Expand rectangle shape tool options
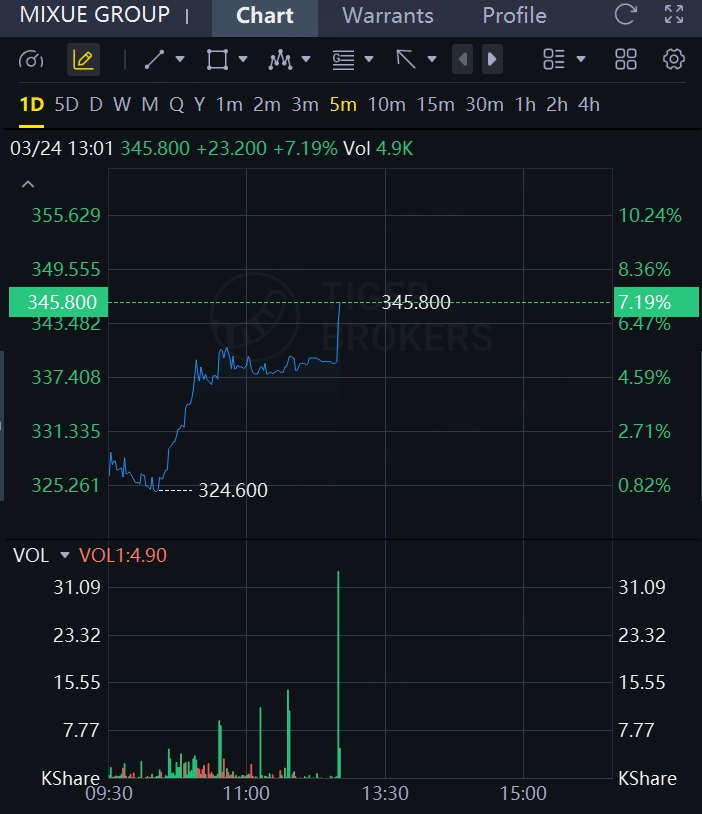702x814 pixels. tap(243, 59)
